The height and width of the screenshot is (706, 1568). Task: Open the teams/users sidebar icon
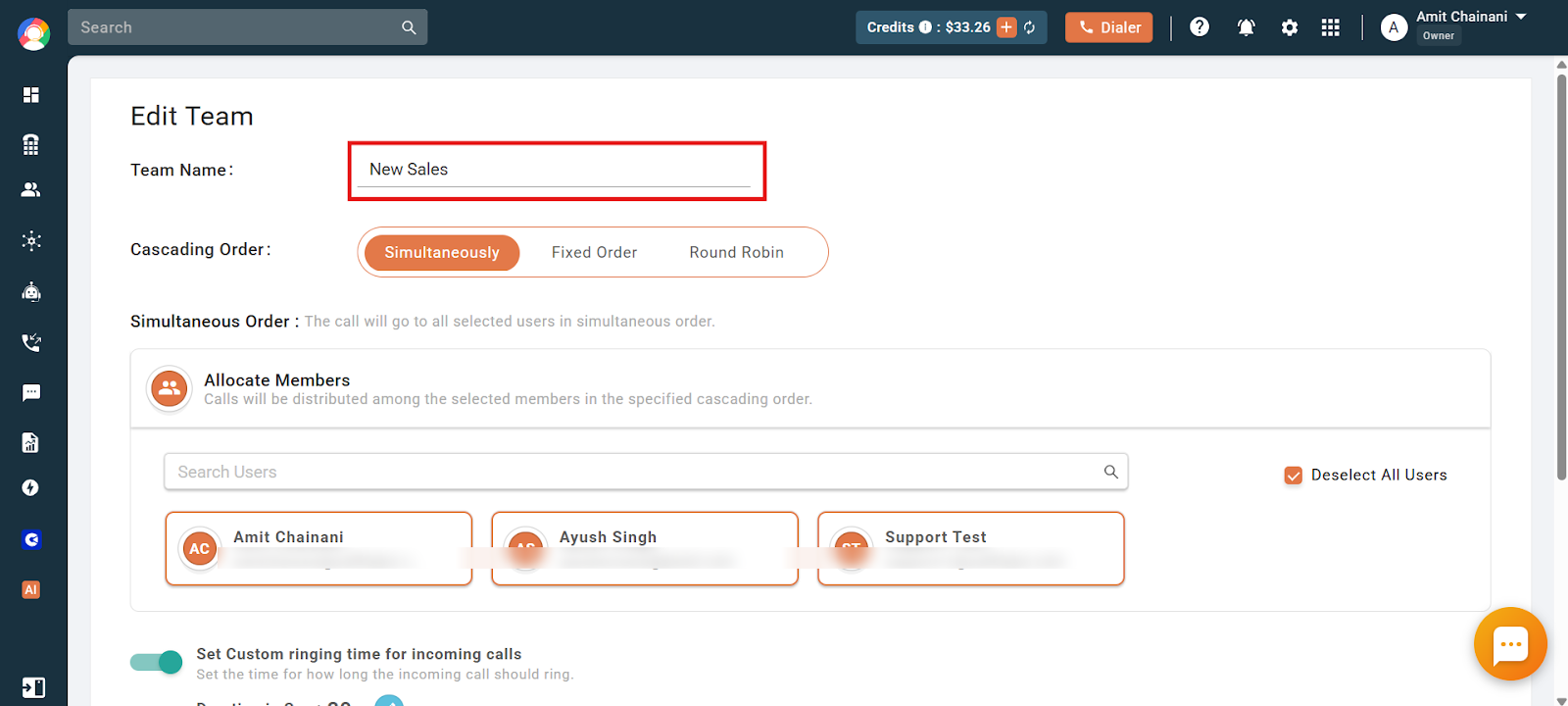click(31, 190)
